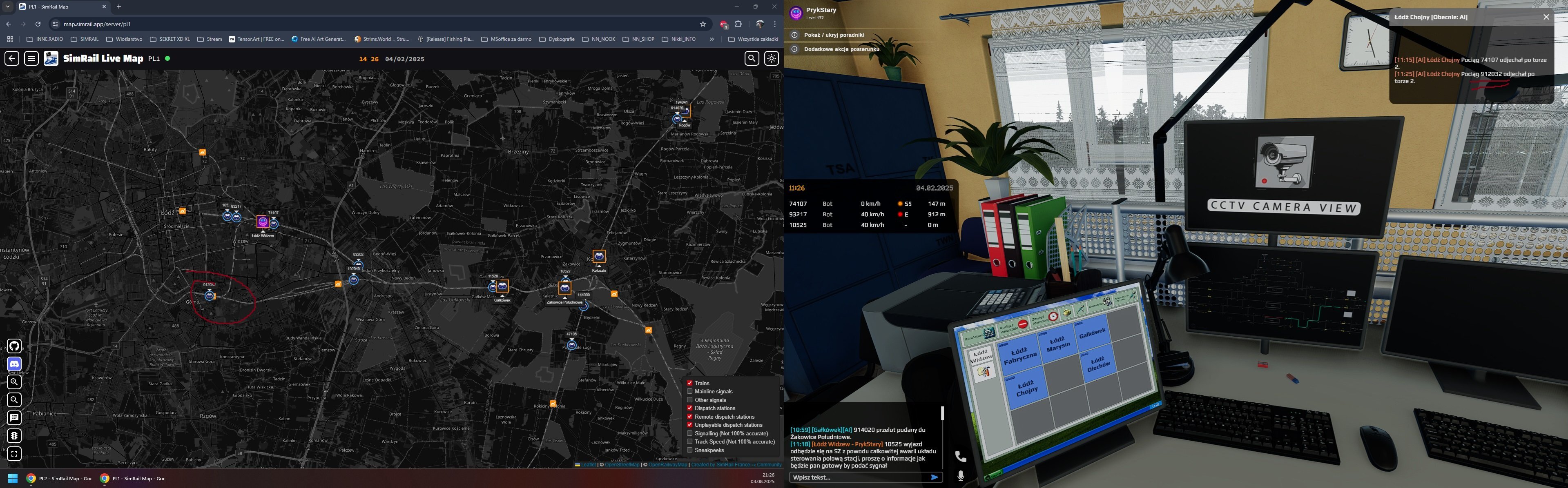
Task: Enter fullscreen with the map fullscreen icon
Action: 14,453
